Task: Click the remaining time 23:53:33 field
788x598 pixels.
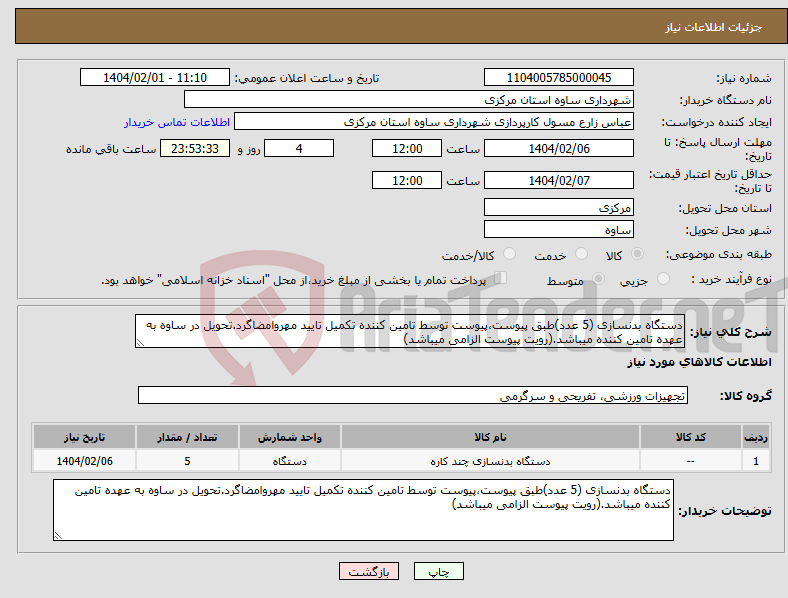Action: click(x=195, y=148)
